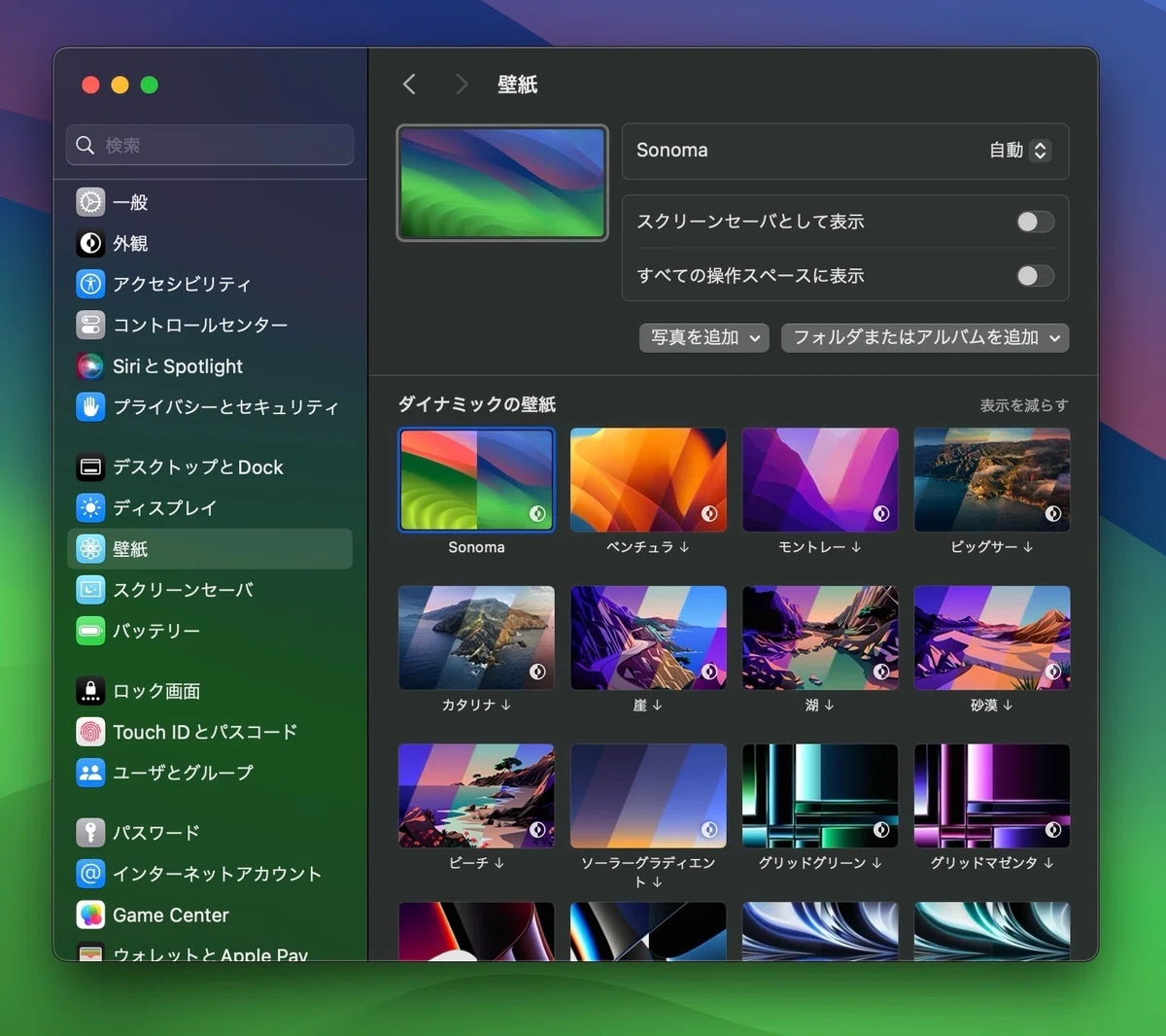
Task: Click 表示を減らす link
Action: pos(1023,405)
